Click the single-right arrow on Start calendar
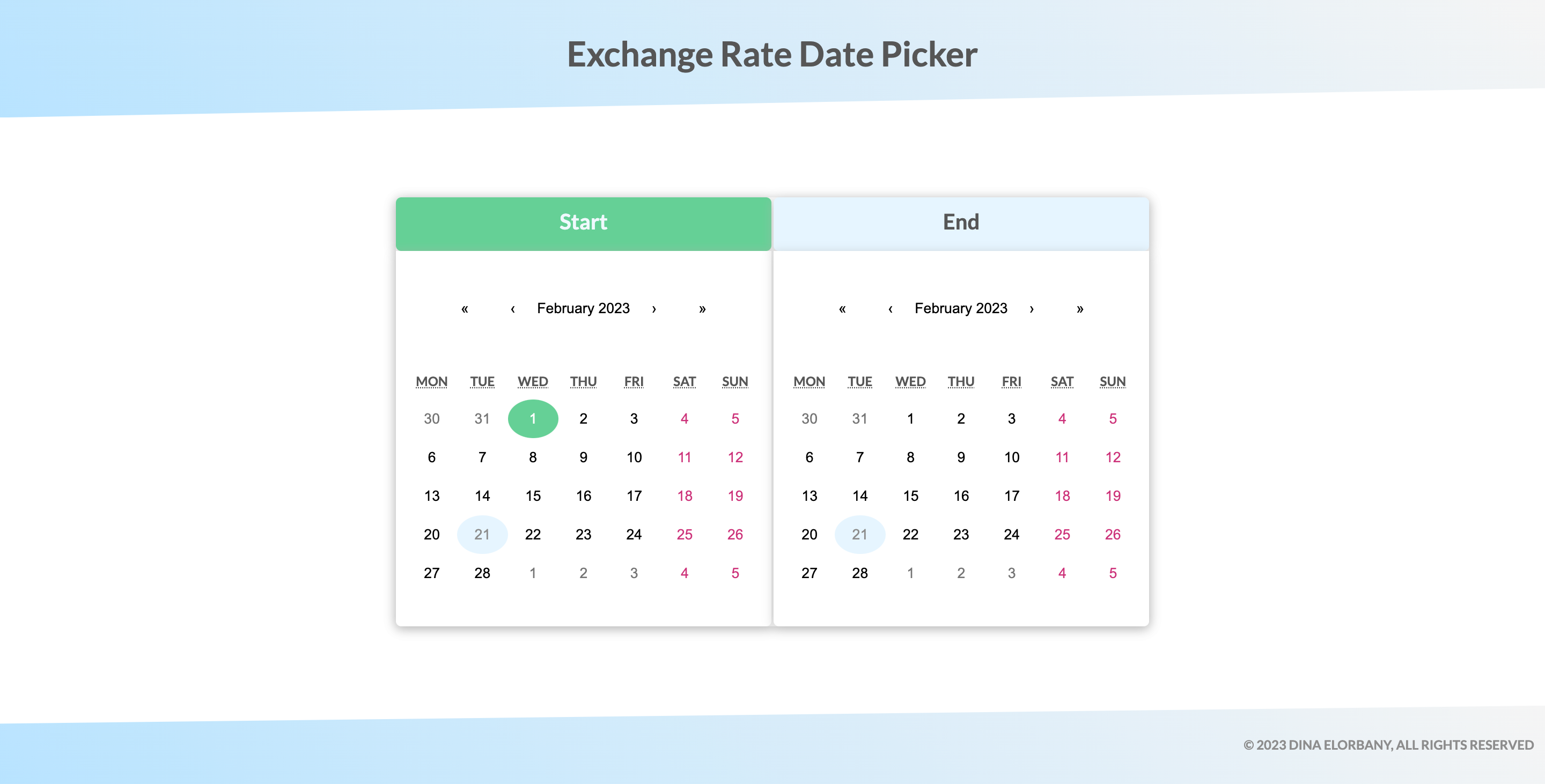 pos(654,308)
